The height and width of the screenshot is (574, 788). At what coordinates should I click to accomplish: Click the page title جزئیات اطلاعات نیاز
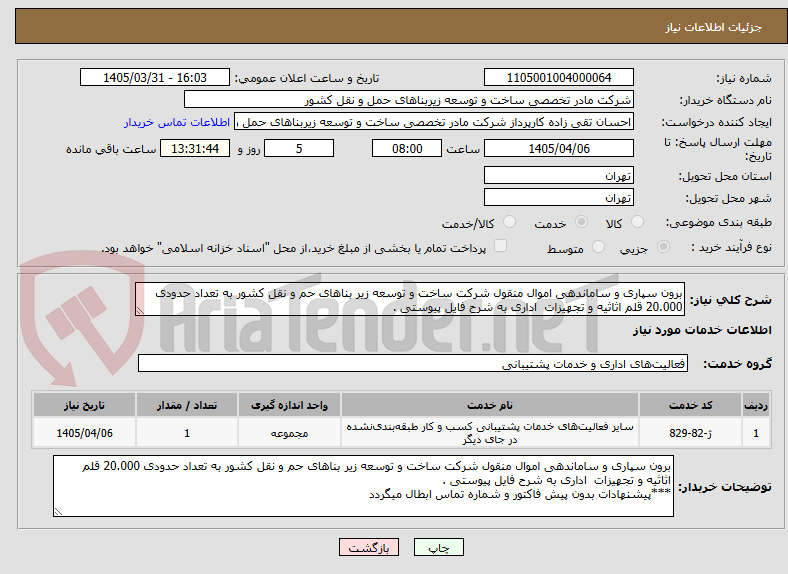point(714,27)
